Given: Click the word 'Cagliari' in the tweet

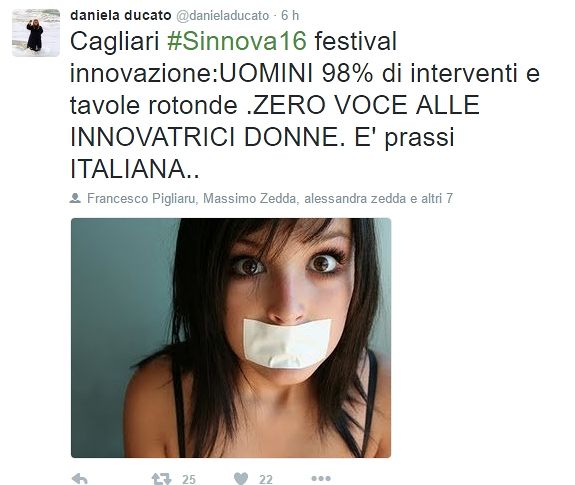Looking at the screenshot, I should [114, 42].
